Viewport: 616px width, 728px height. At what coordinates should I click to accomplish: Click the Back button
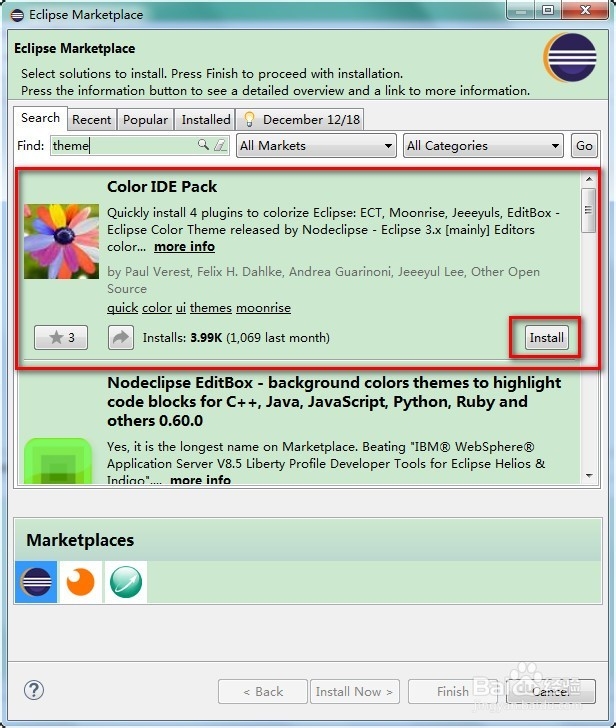[x=263, y=692]
